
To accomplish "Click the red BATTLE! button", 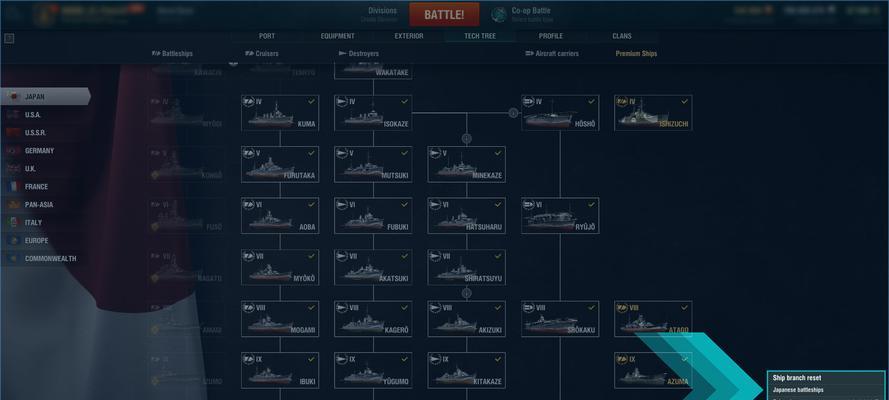I will [444, 15].
